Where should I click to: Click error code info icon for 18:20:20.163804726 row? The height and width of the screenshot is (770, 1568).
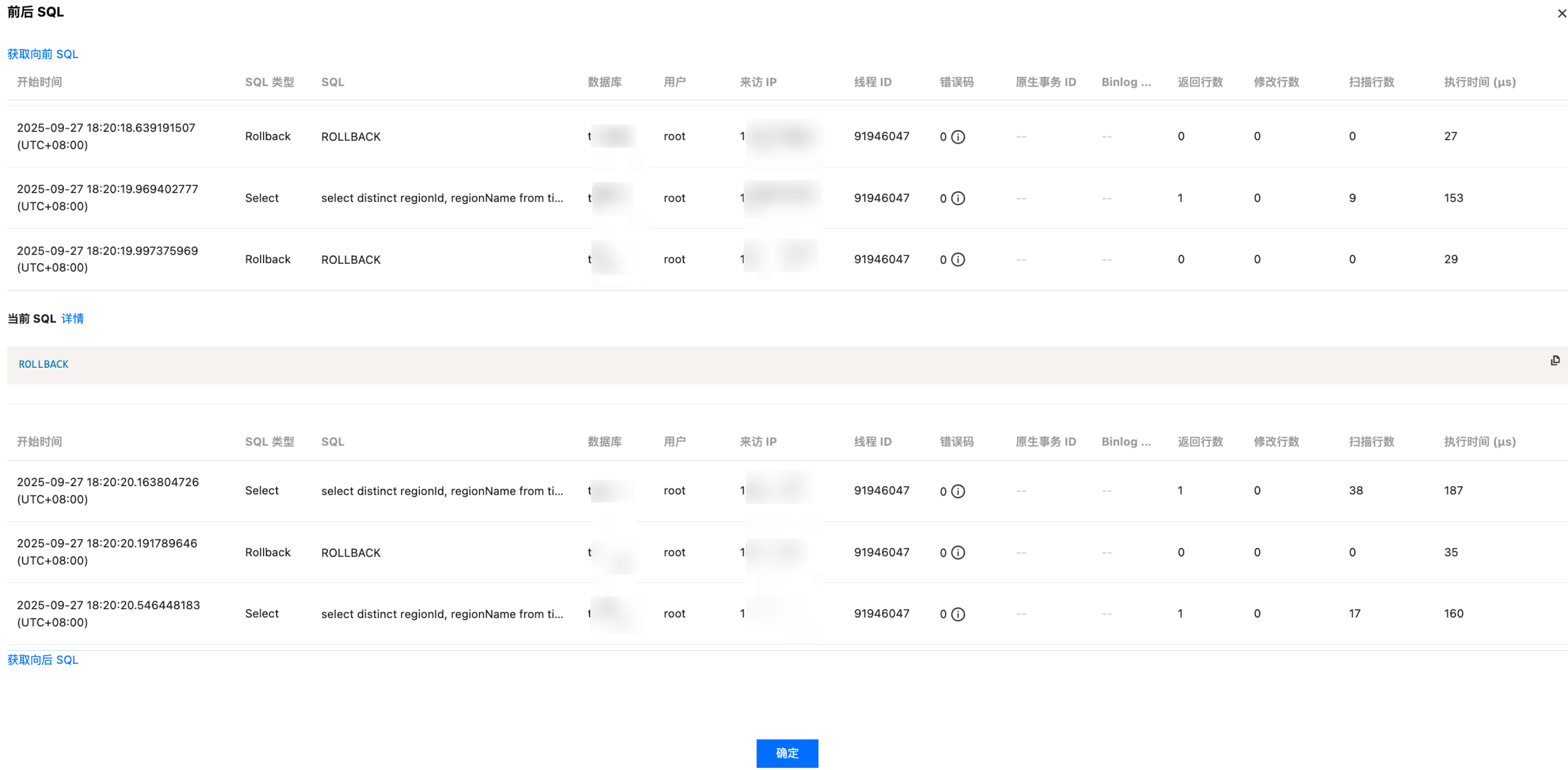click(x=958, y=491)
